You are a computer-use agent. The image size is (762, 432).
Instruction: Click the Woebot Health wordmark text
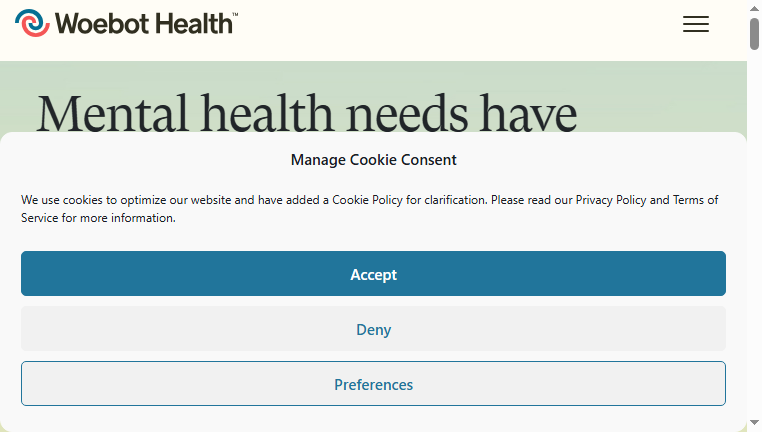tap(144, 23)
